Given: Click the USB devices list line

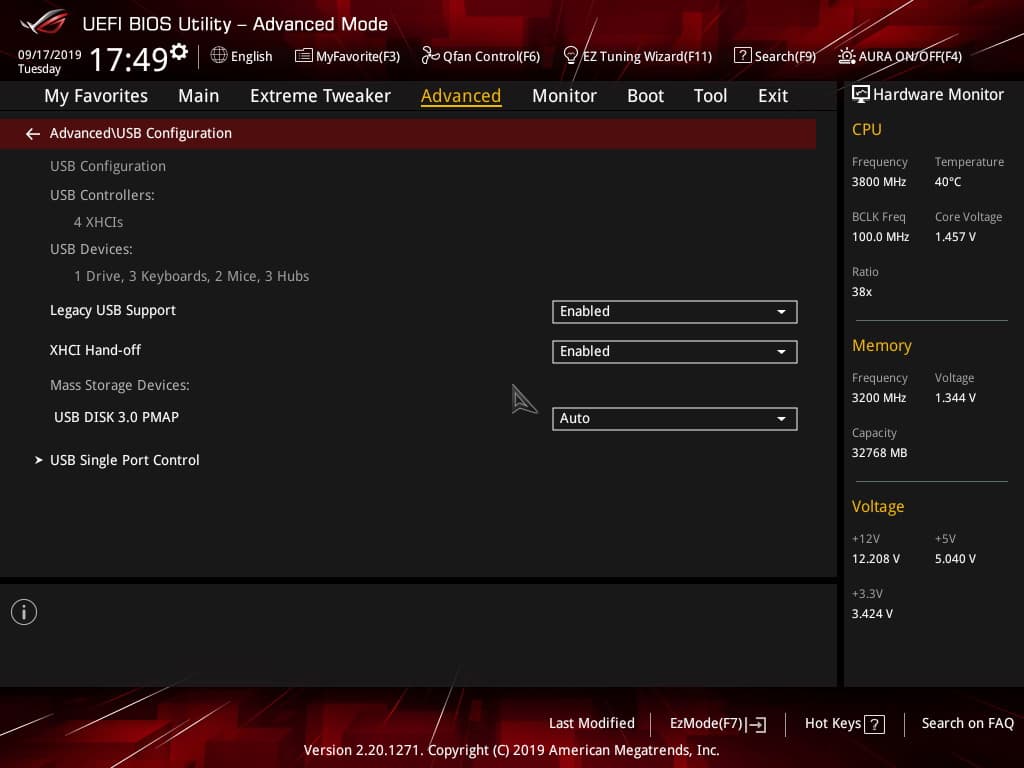Looking at the screenshot, I should [191, 276].
